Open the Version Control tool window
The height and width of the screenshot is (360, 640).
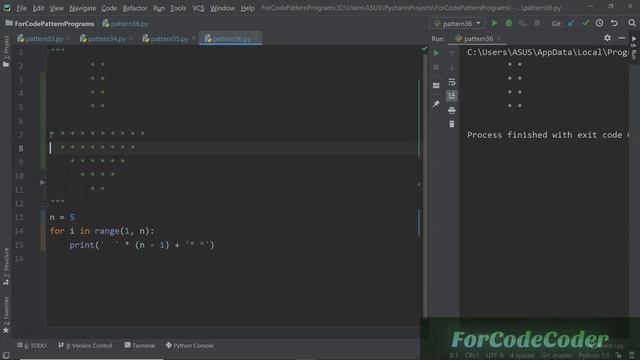point(85,346)
